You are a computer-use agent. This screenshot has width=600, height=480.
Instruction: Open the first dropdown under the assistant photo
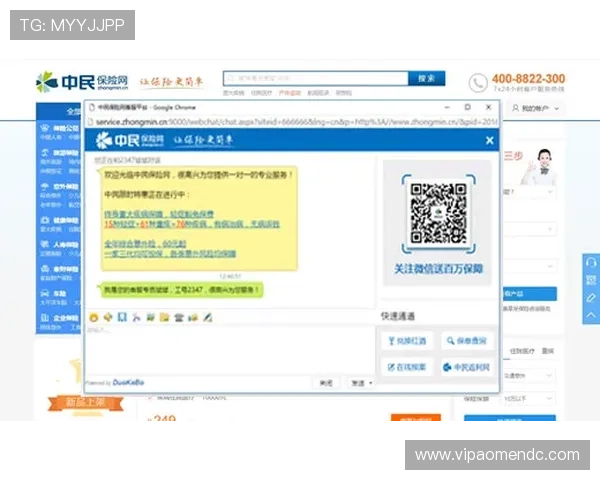(529, 191)
